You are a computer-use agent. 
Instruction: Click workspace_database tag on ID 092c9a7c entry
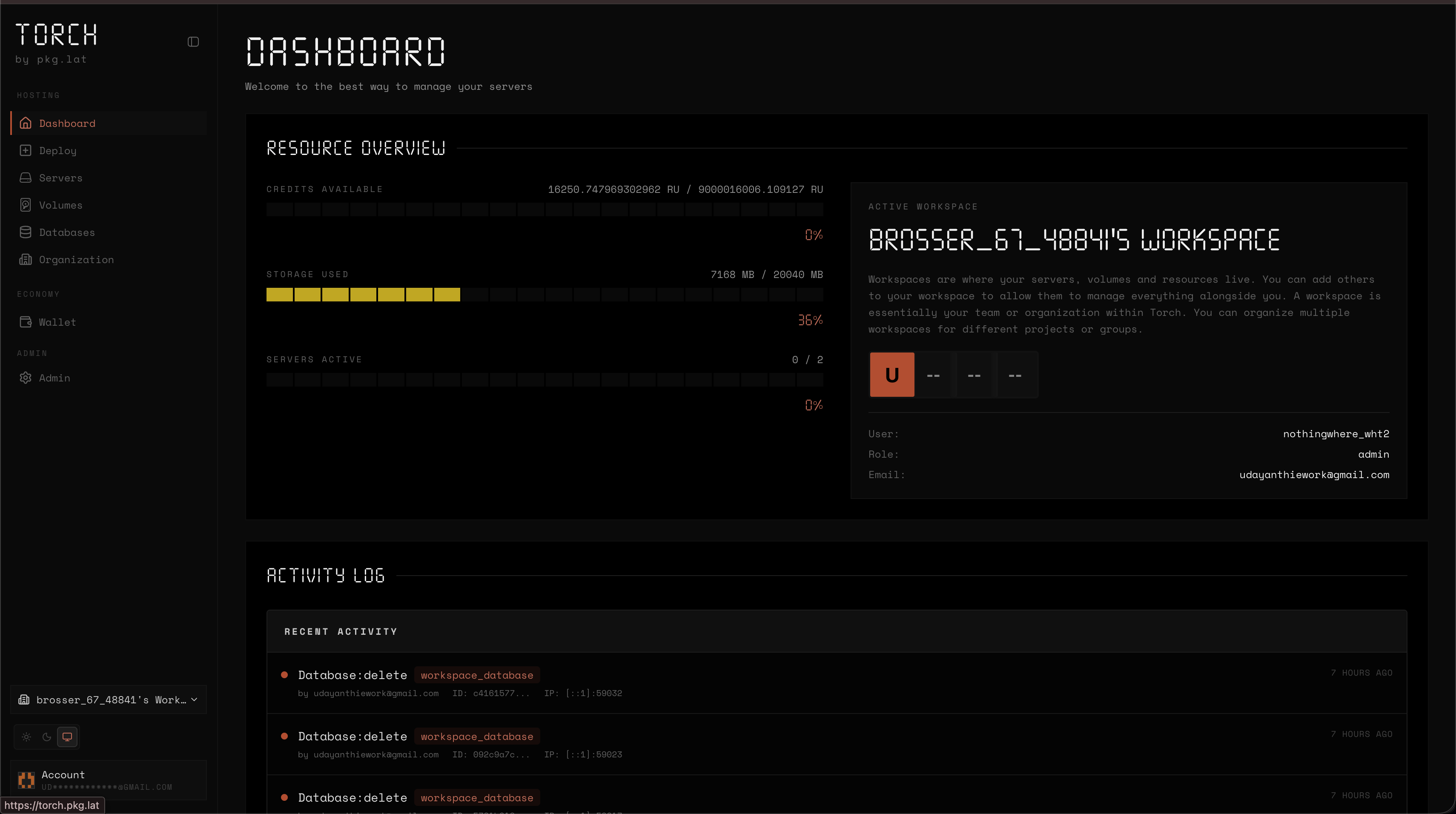(x=476, y=736)
